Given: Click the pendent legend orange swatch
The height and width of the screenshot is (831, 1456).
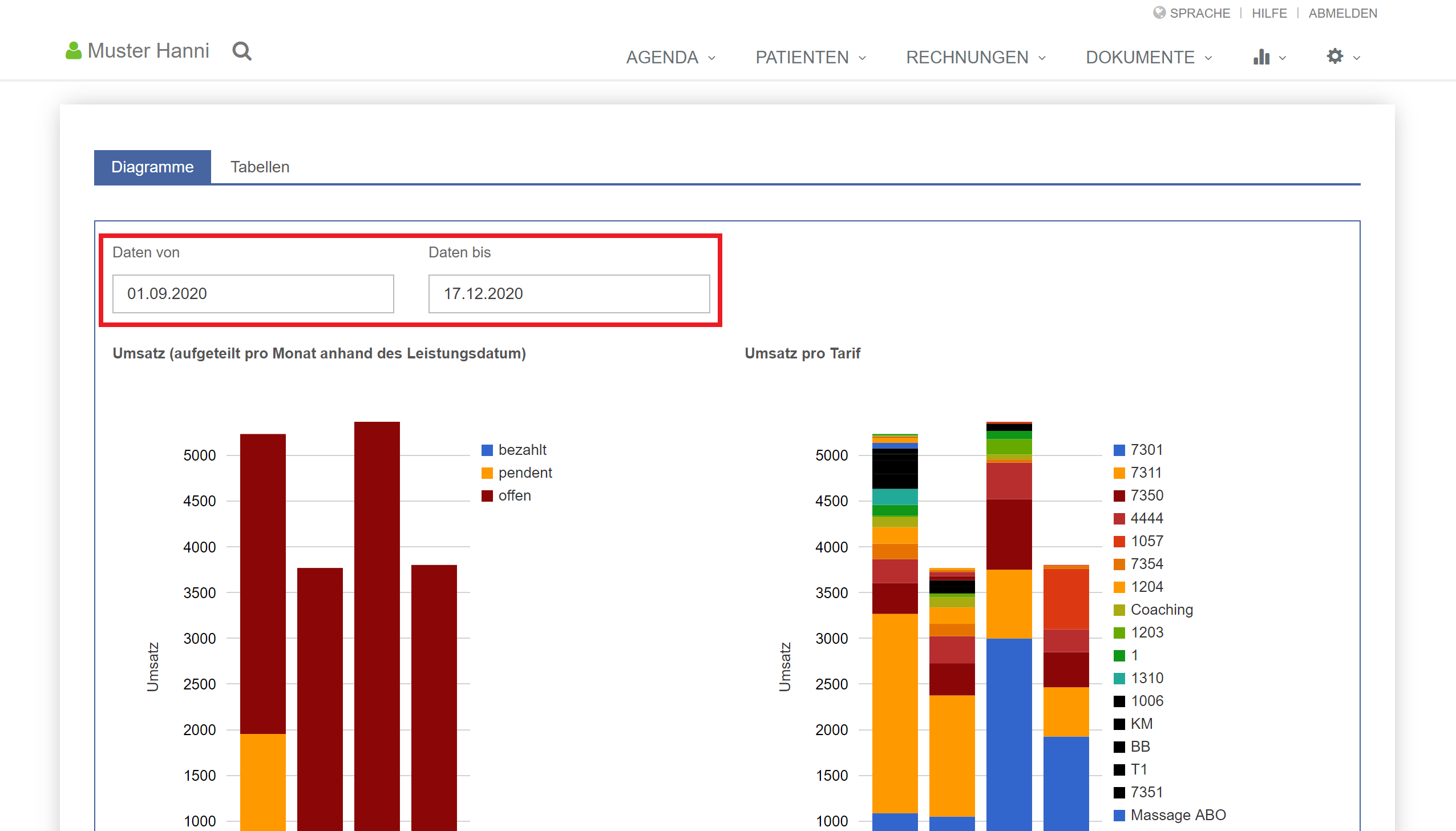Looking at the screenshot, I should point(487,473).
